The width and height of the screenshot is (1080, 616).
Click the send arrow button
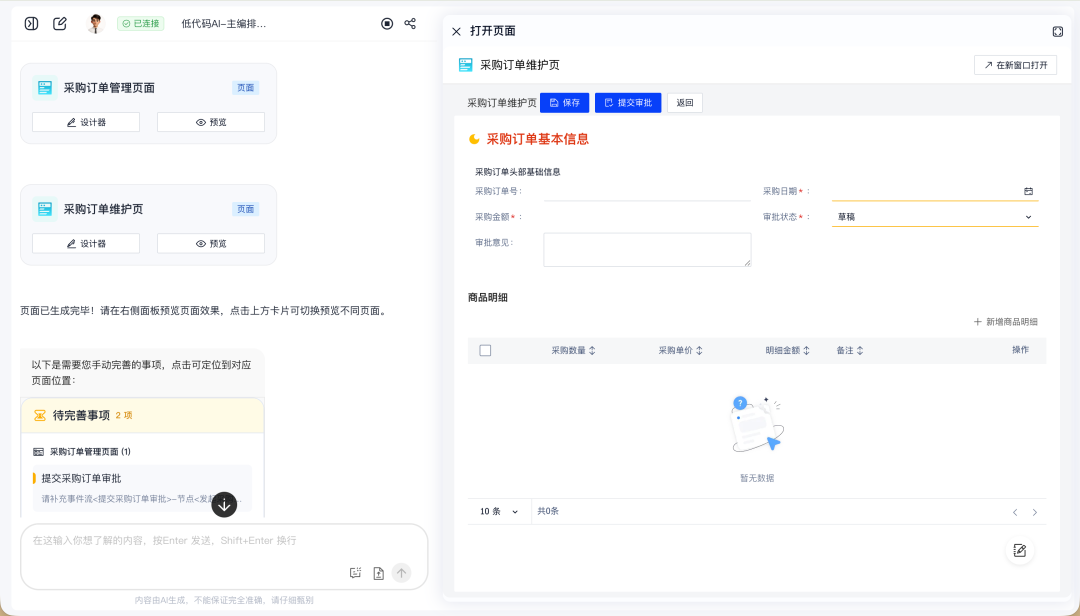coord(402,573)
